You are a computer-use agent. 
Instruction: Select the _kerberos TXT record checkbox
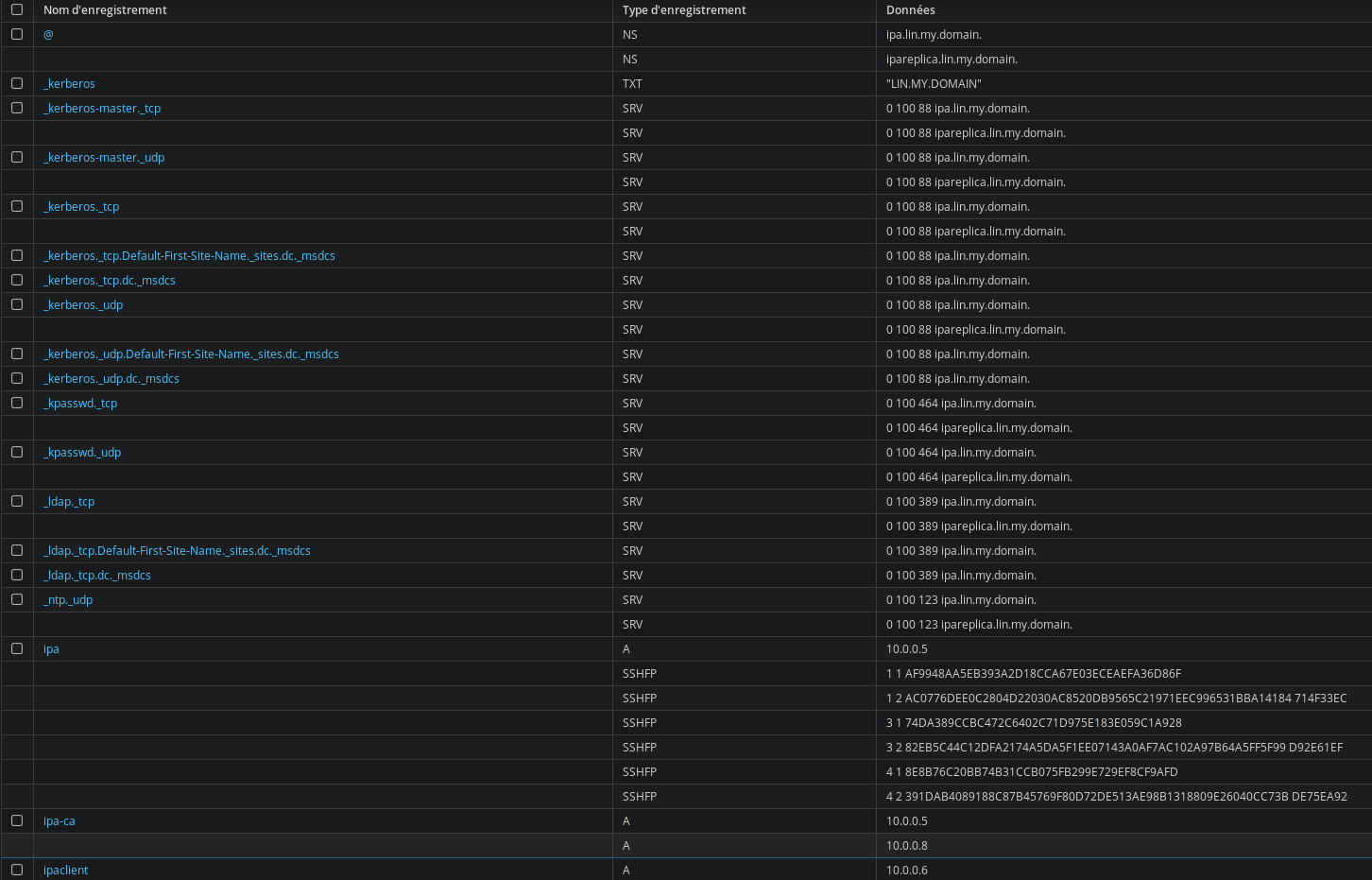click(17, 83)
